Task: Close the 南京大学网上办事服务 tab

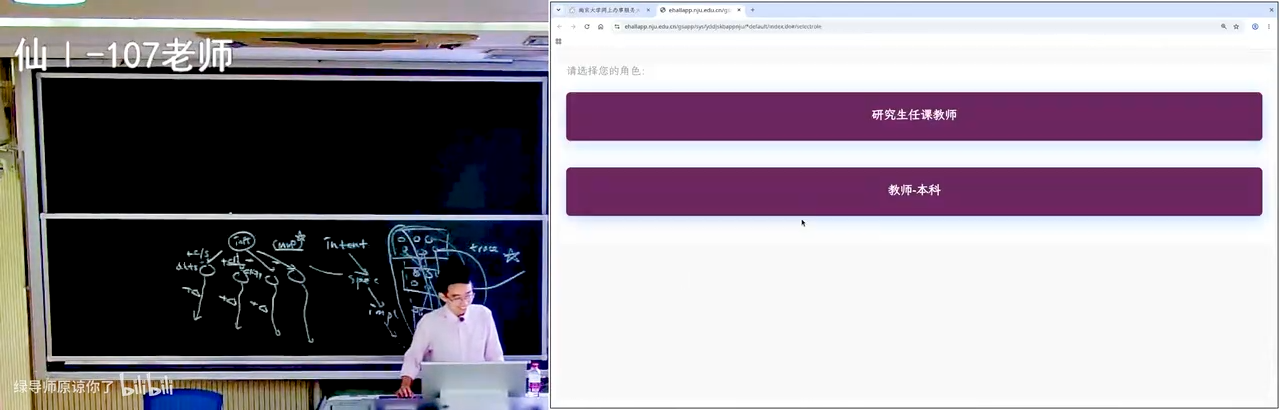Action: pyautogui.click(x=648, y=10)
